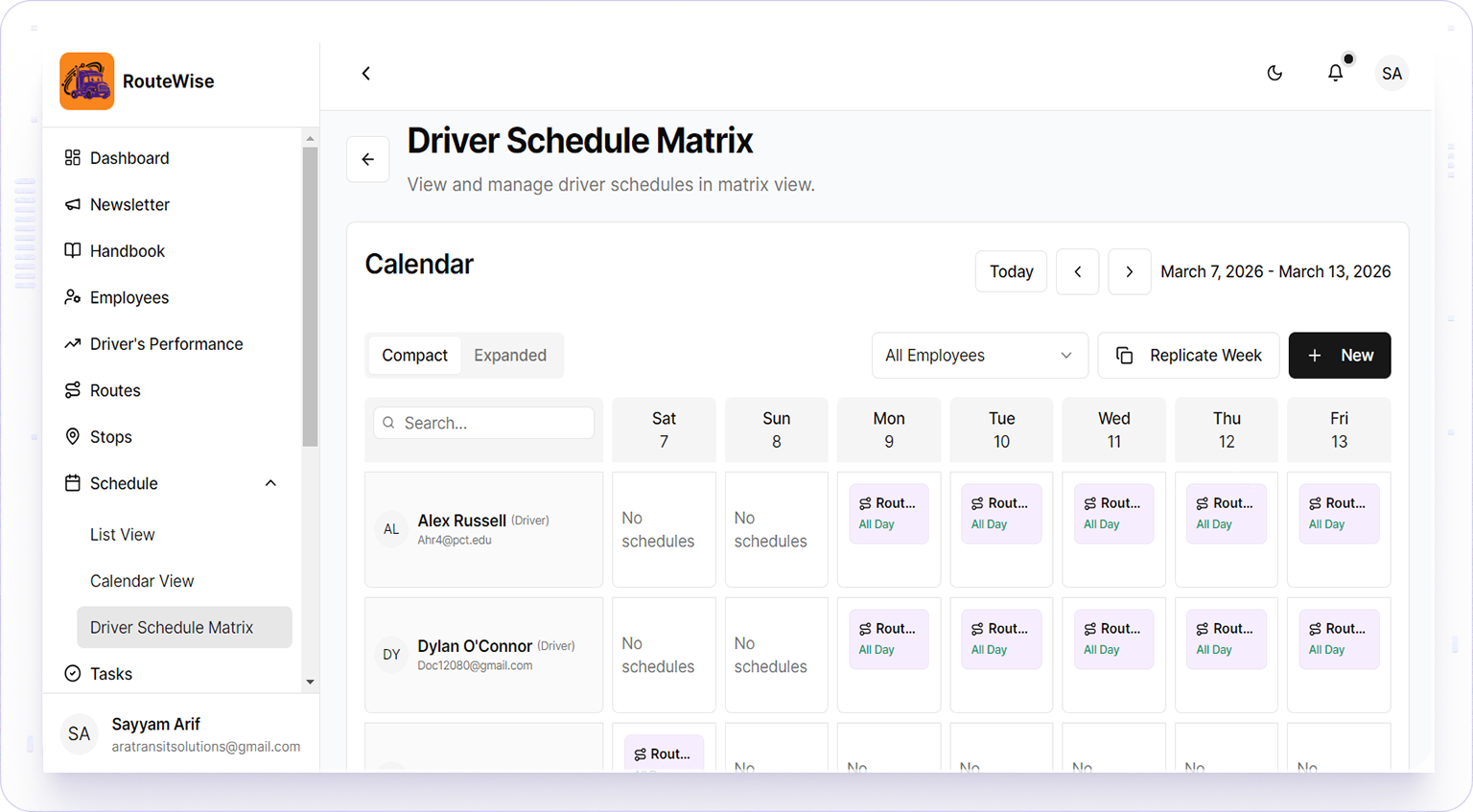Click the employee Search input field

click(x=484, y=423)
